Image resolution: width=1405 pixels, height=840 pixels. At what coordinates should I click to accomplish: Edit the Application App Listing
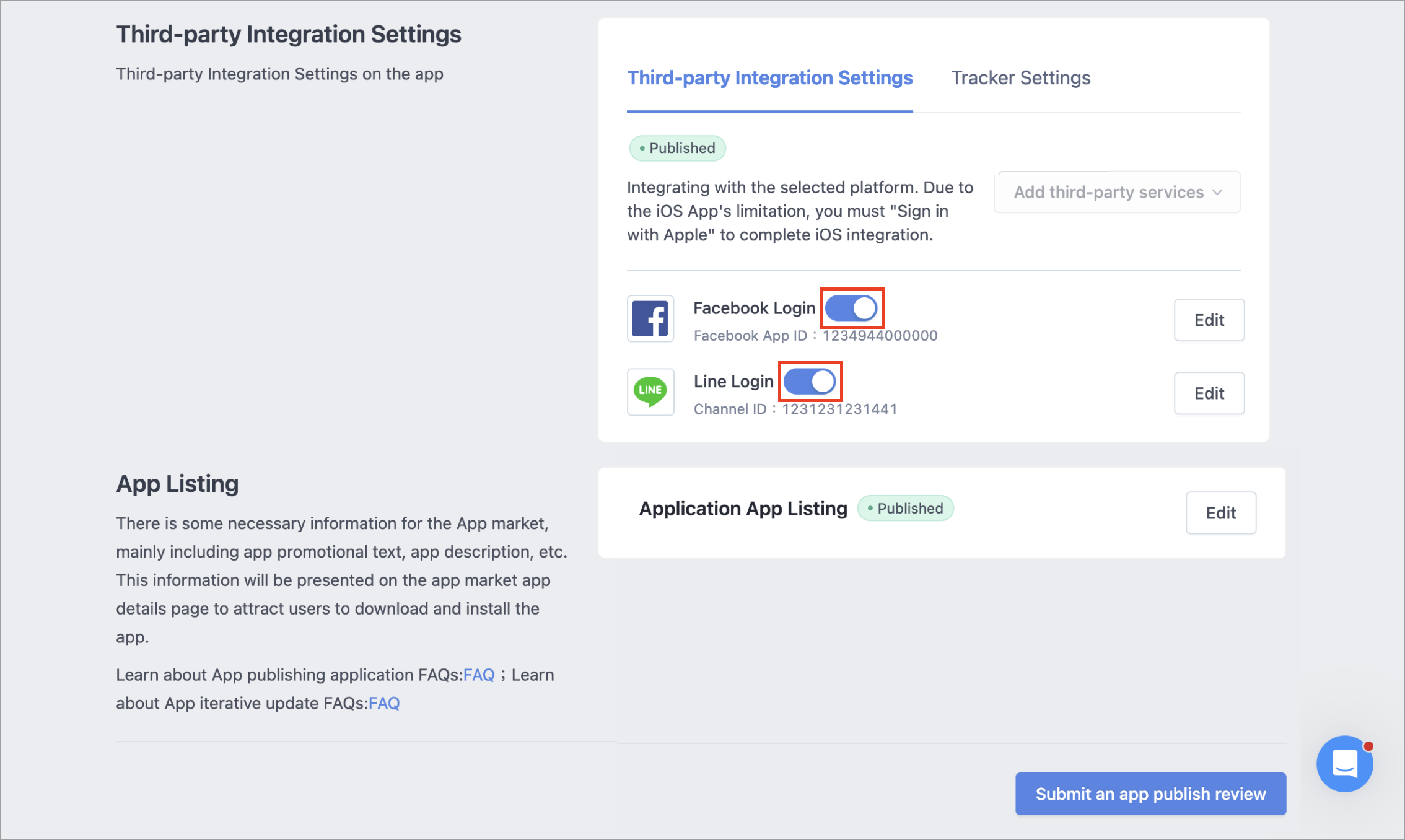(x=1220, y=512)
